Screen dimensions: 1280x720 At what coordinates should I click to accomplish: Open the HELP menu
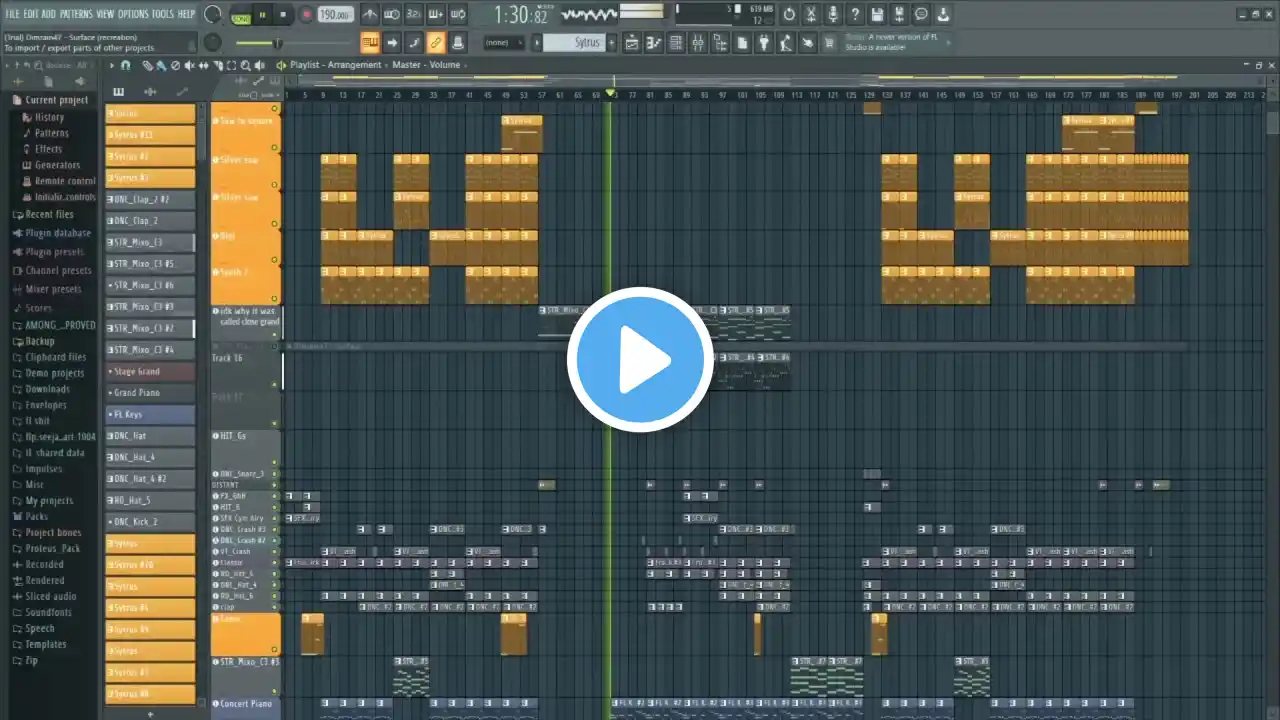pos(187,14)
